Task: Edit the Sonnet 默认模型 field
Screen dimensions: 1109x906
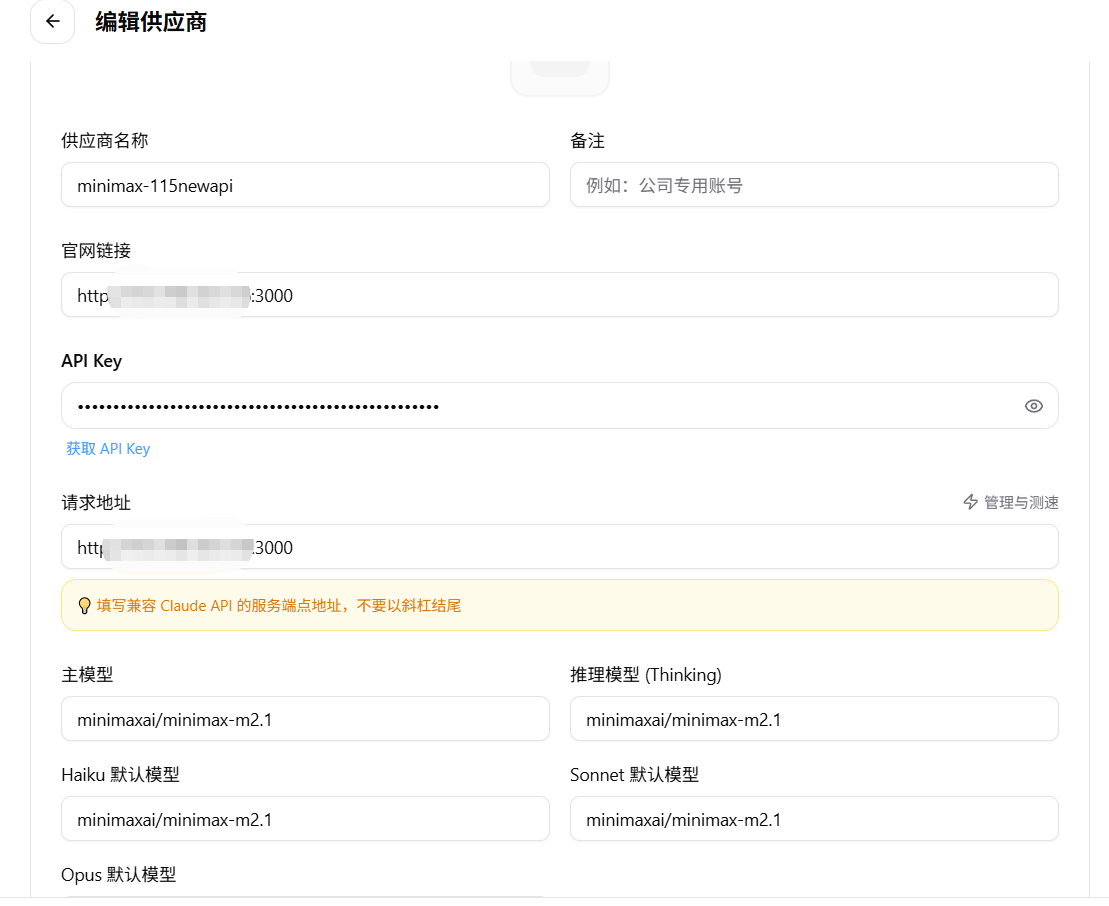Action: click(x=814, y=819)
